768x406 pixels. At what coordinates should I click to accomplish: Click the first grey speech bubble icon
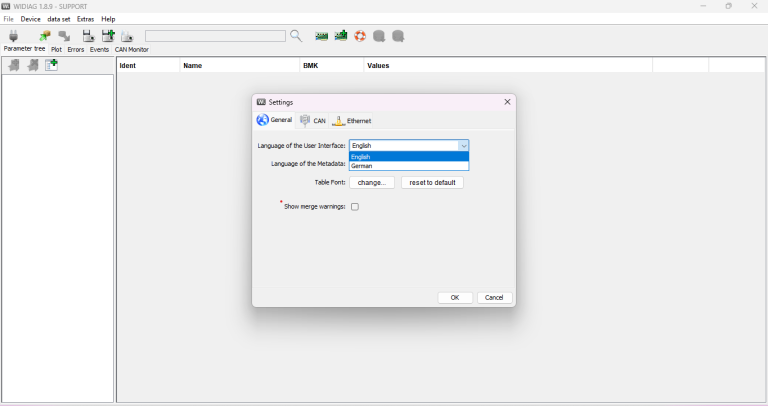click(379, 36)
